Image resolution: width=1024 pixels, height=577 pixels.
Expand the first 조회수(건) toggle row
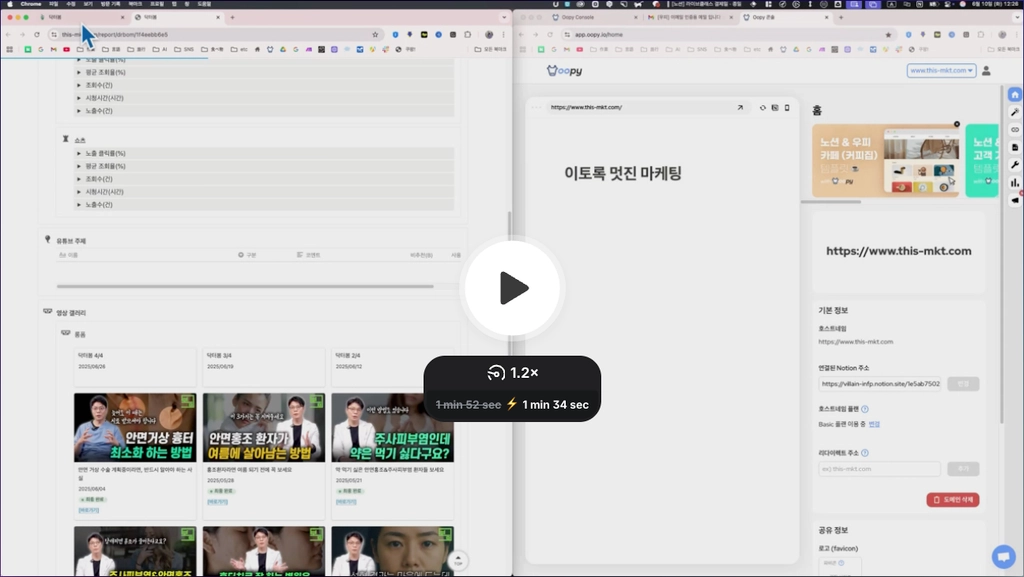264,85
